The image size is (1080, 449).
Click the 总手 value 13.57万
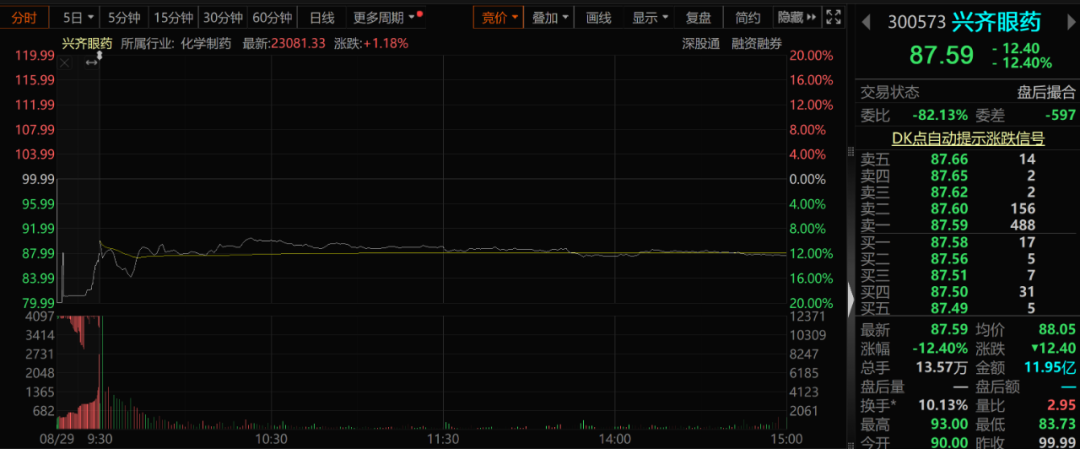[941, 367]
